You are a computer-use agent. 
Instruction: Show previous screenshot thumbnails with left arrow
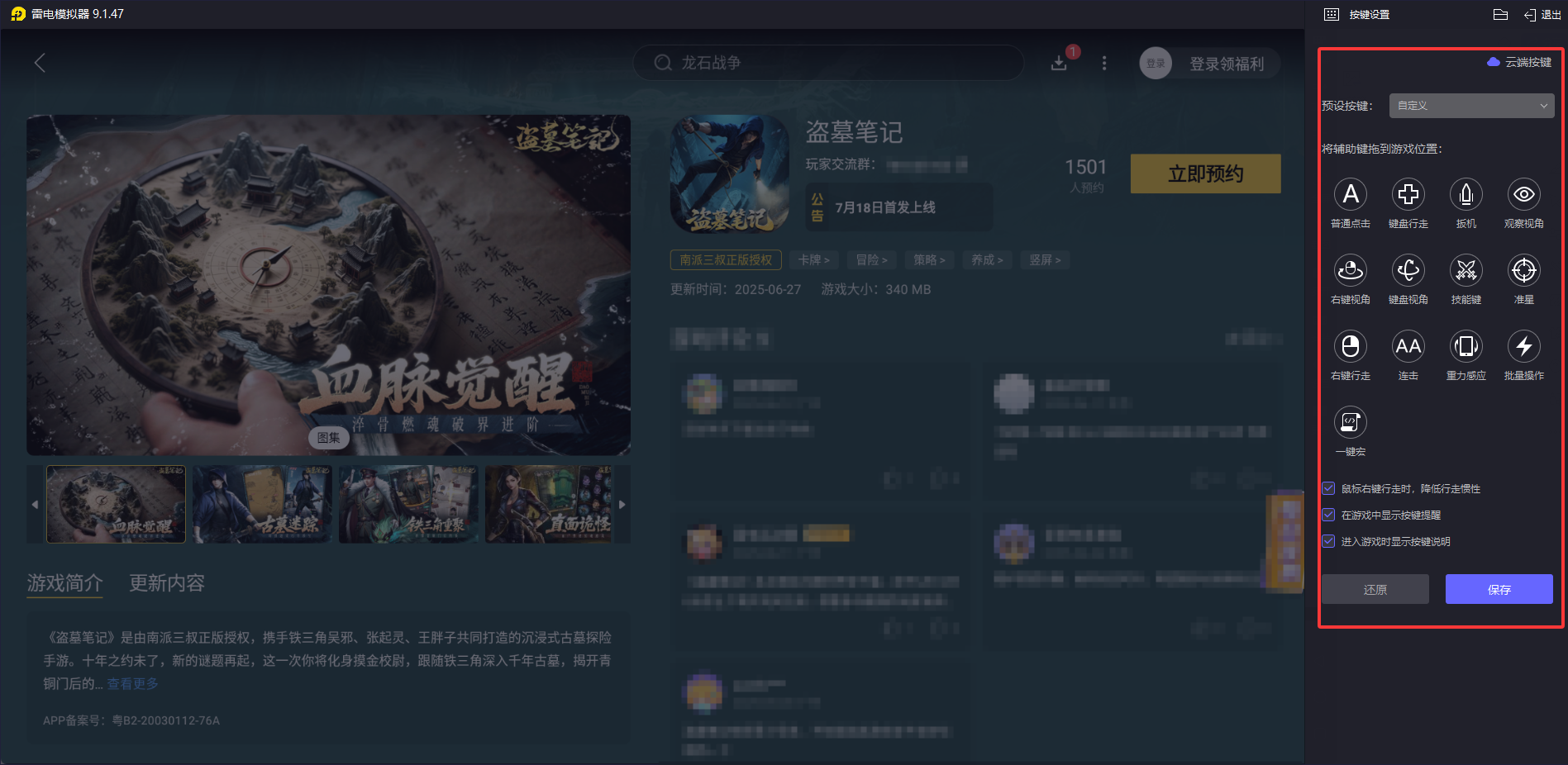(x=35, y=504)
